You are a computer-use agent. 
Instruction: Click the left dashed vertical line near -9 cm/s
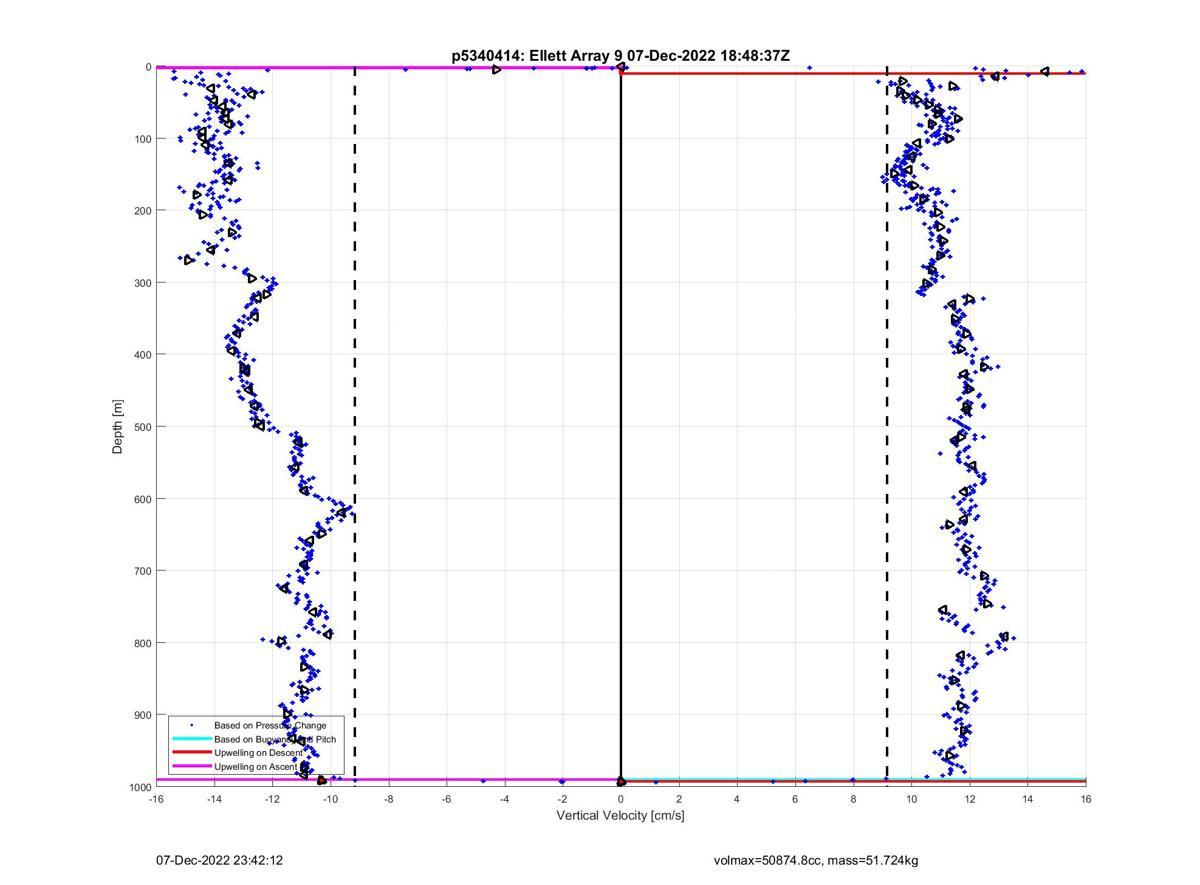(355, 425)
